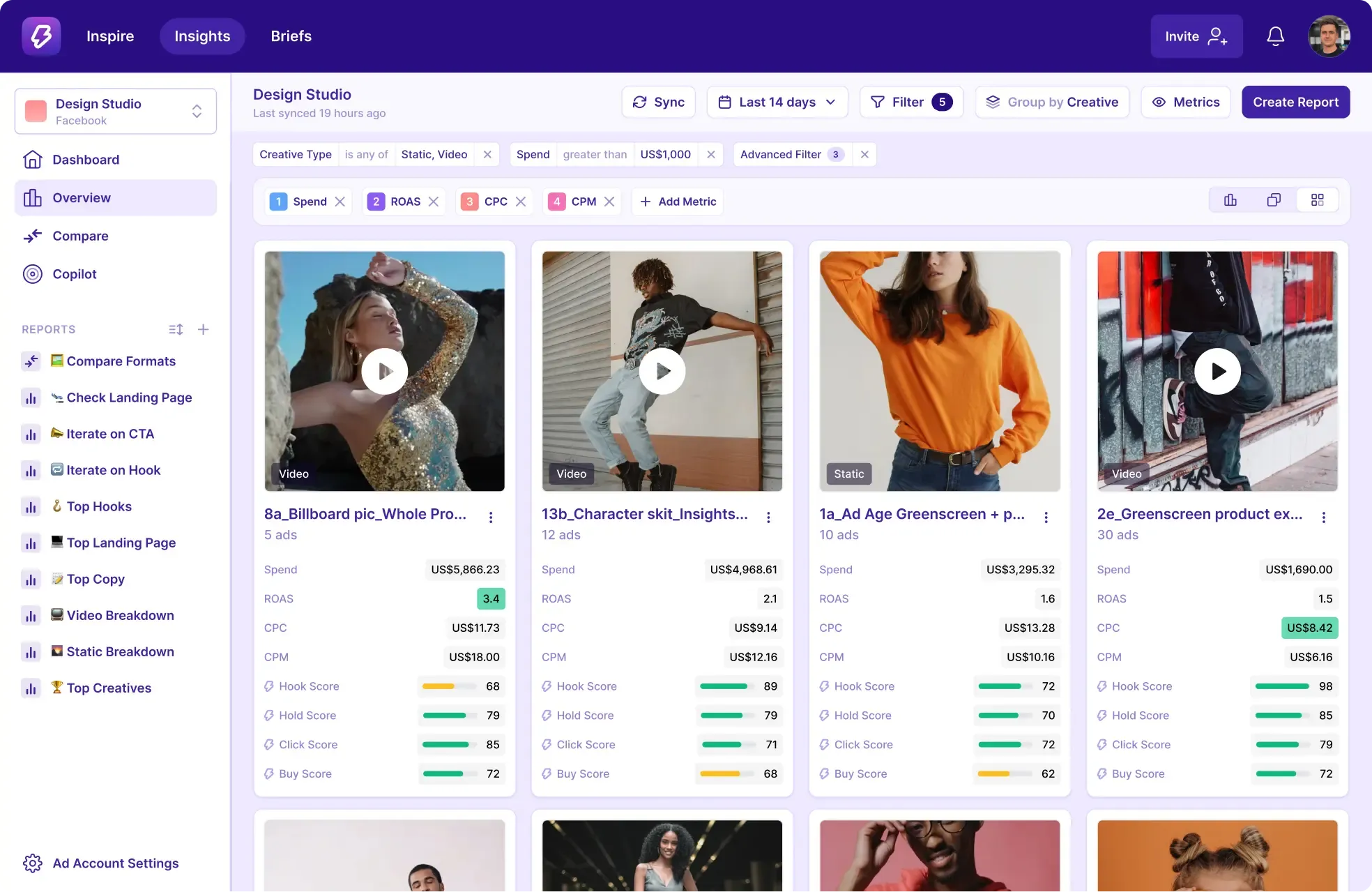Click the add report plus icon

[x=203, y=329]
